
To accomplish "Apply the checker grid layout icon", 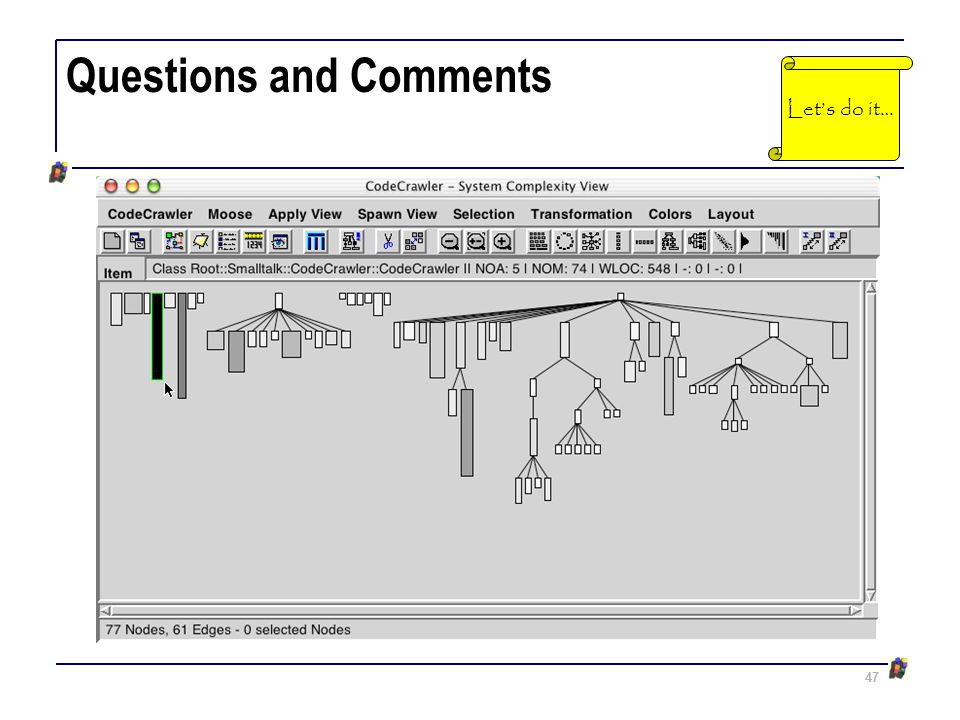I will point(538,241).
